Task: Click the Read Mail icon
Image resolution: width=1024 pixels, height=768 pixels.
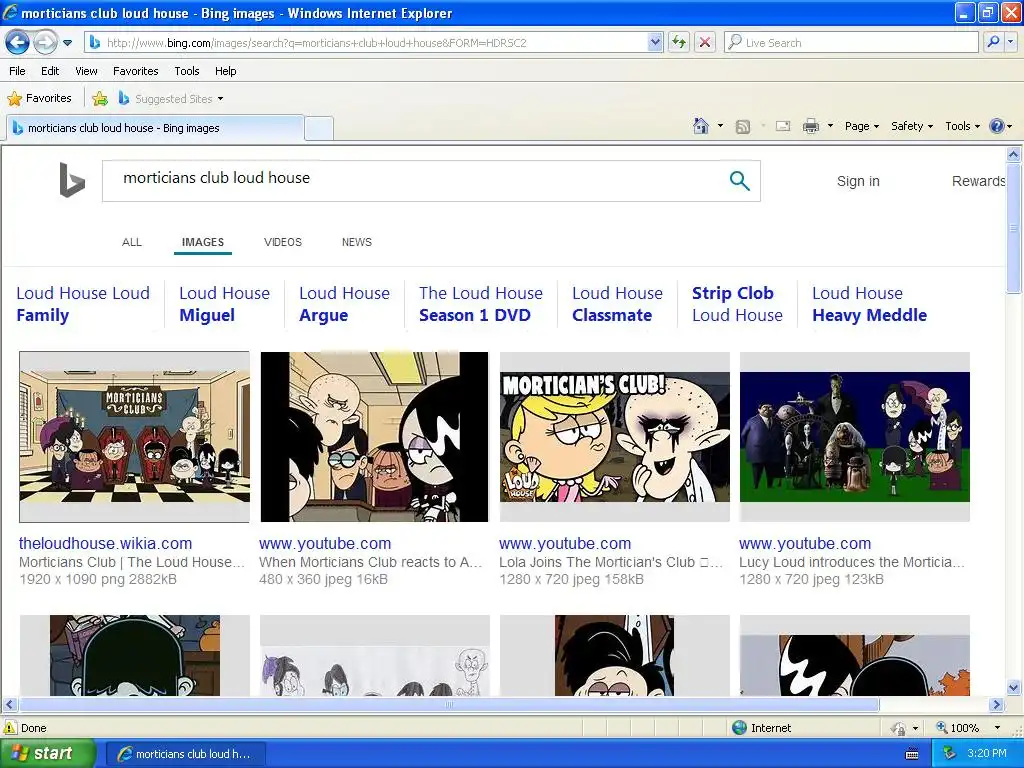Action: point(783,126)
